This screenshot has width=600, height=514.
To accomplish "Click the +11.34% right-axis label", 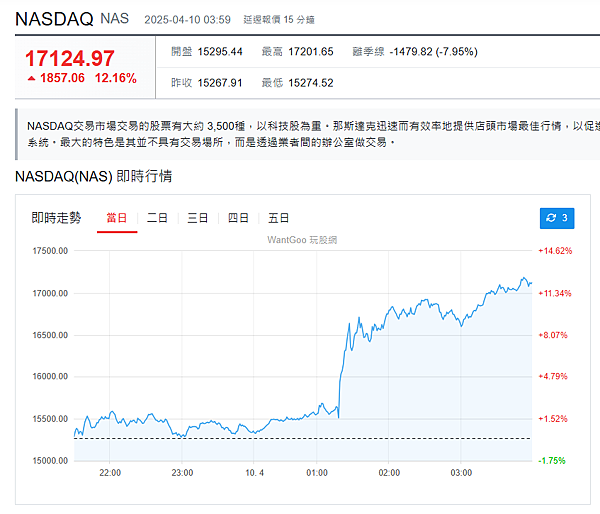I will coord(555,294).
